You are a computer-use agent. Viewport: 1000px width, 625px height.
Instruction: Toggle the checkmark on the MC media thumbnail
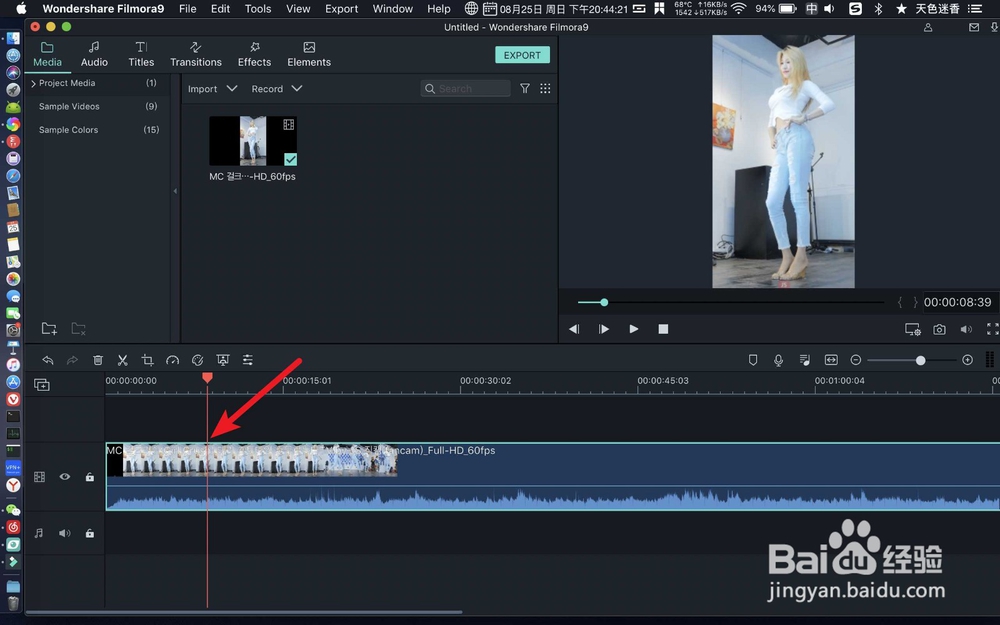click(290, 159)
